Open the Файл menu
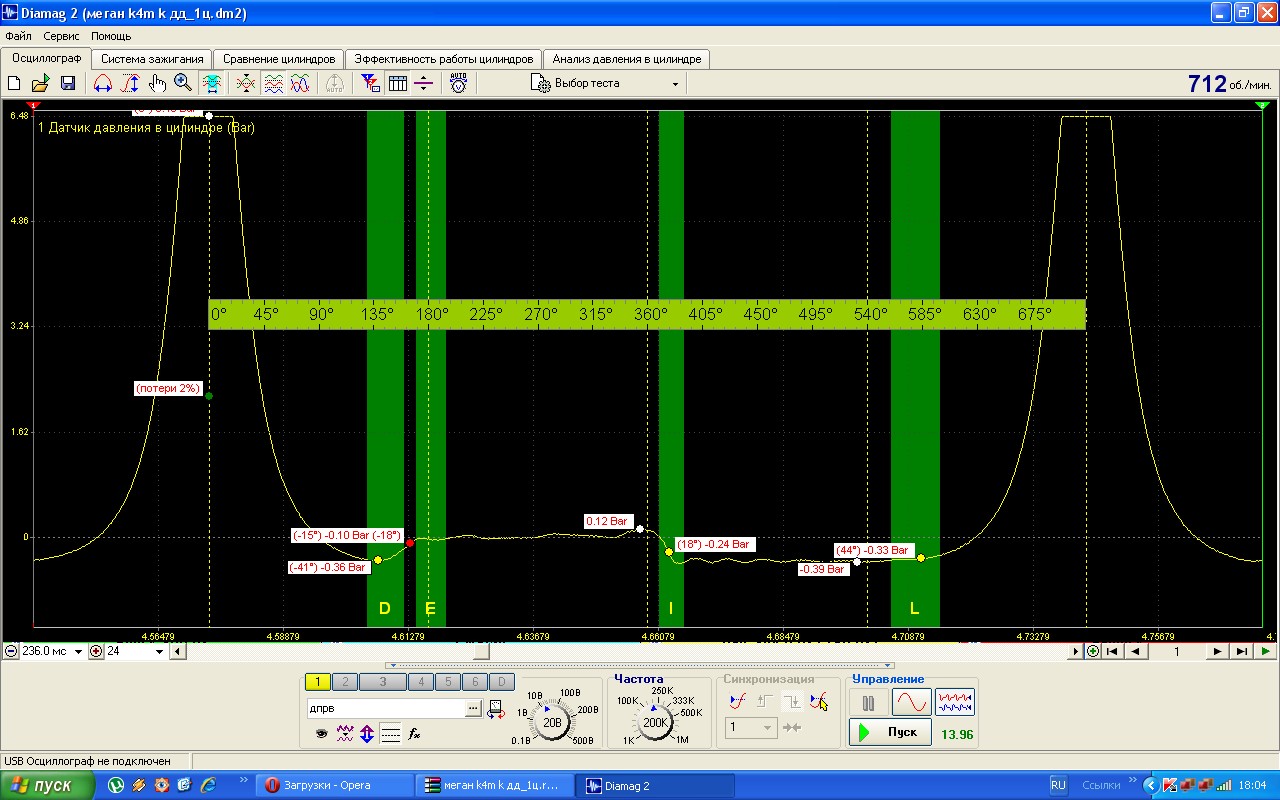1280x800 pixels. pos(18,36)
